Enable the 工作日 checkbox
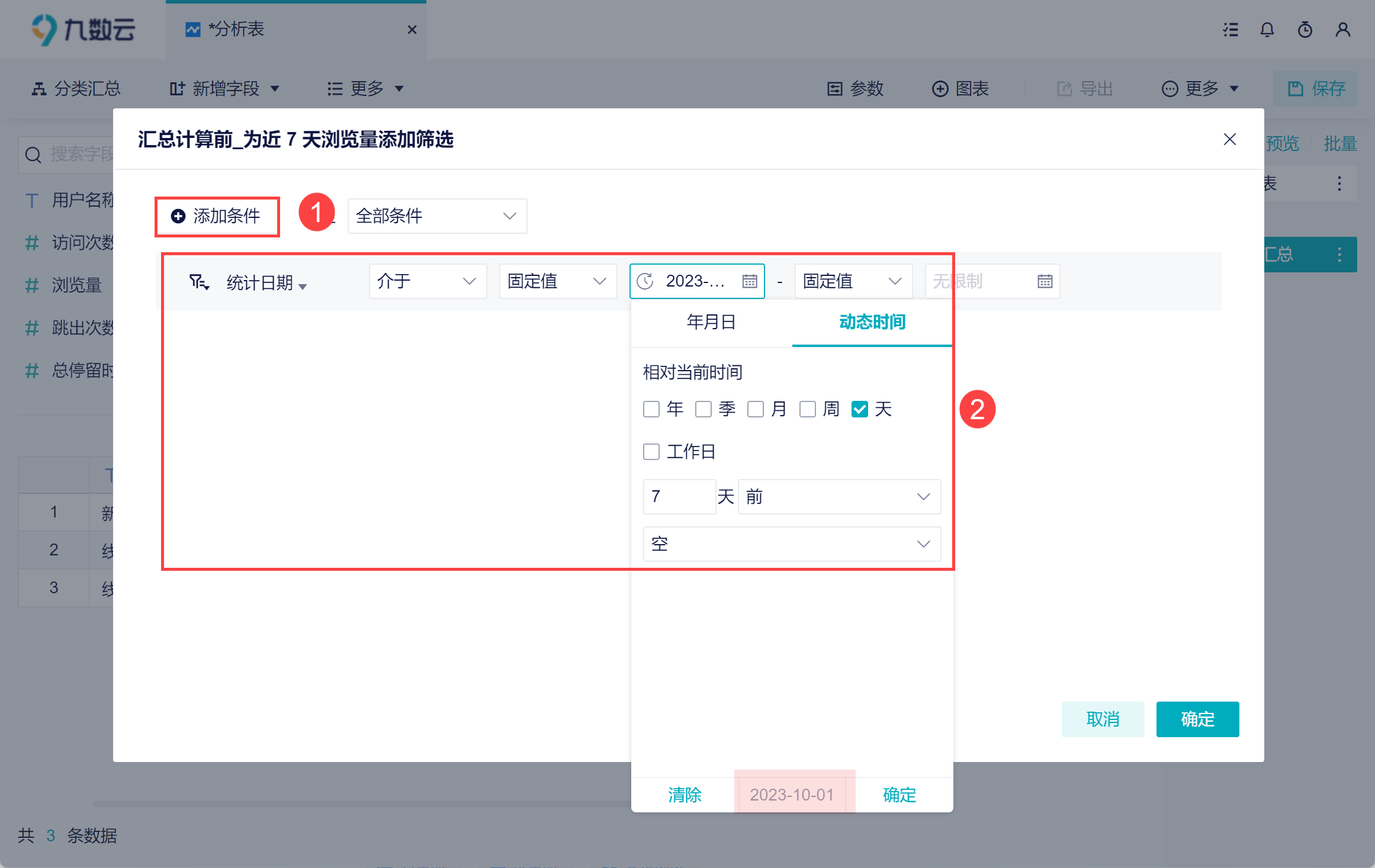The image size is (1375, 868). [651, 452]
